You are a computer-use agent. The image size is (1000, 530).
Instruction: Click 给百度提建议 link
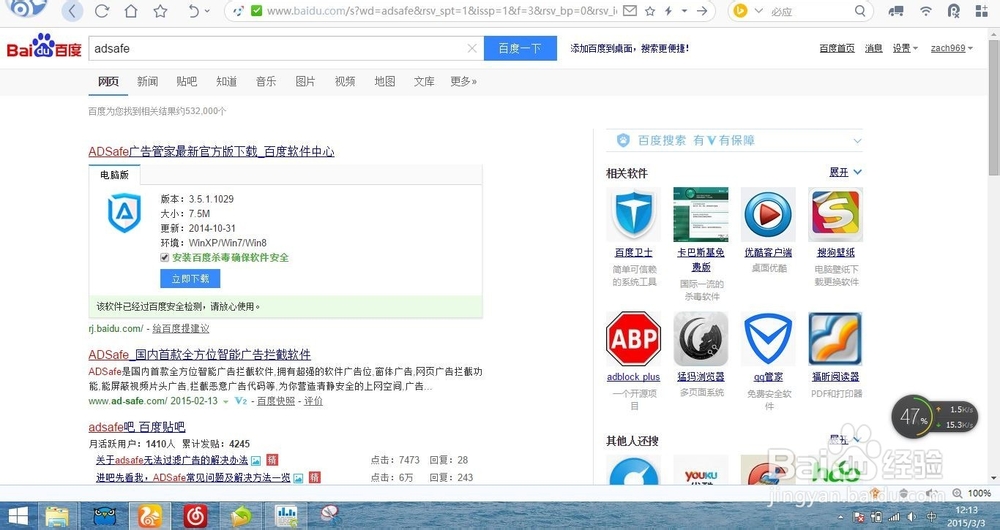coord(180,328)
